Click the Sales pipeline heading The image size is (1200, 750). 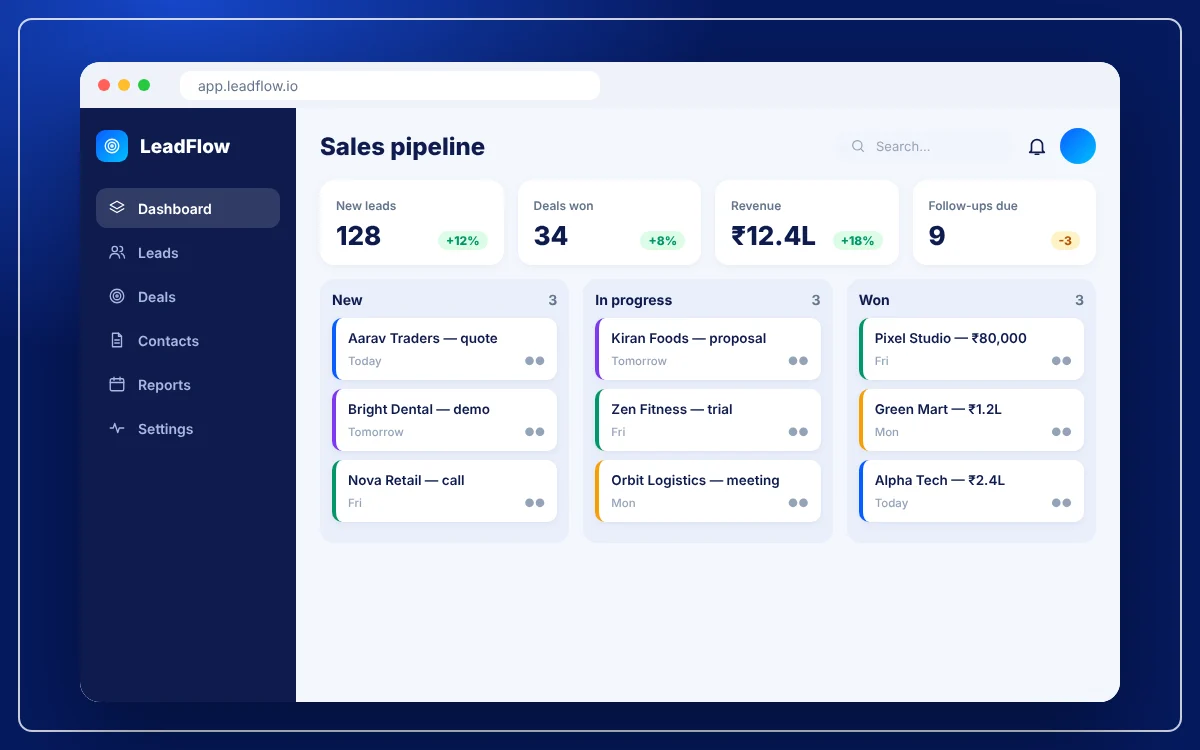(402, 147)
